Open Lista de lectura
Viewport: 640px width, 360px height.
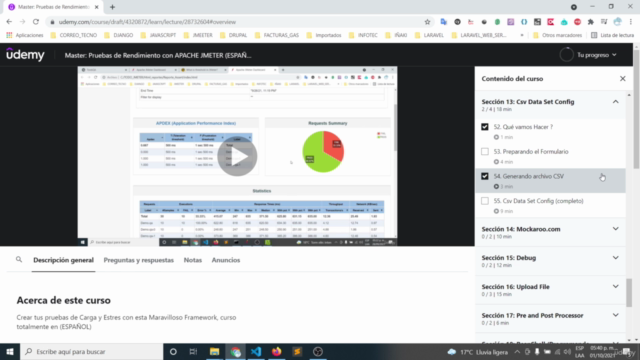tap(613, 35)
